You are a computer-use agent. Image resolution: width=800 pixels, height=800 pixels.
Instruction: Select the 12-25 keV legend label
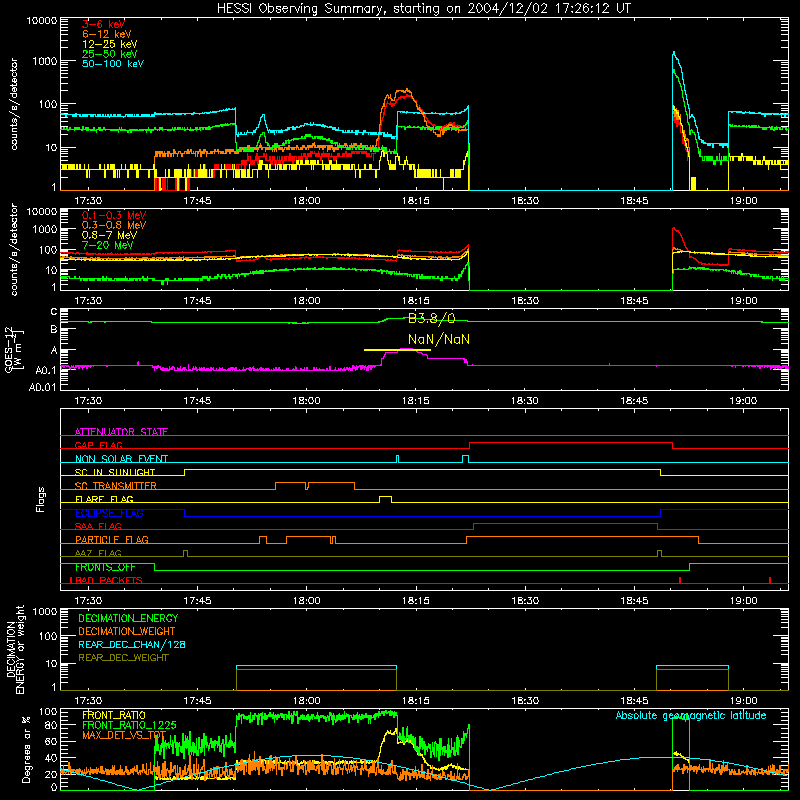(x=110, y=44)
